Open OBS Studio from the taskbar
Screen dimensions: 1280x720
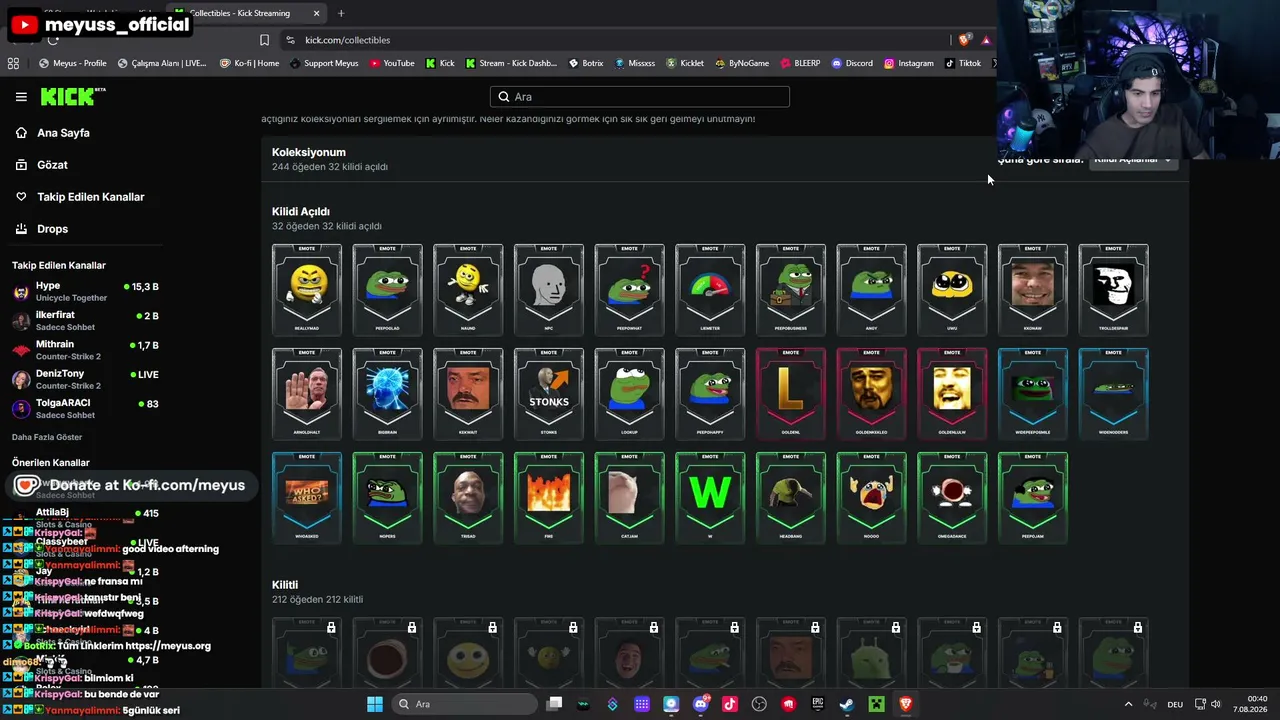759,704
